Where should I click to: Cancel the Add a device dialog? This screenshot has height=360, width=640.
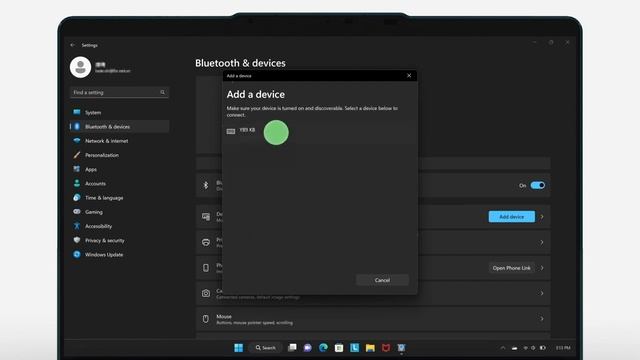click(382, 280)
